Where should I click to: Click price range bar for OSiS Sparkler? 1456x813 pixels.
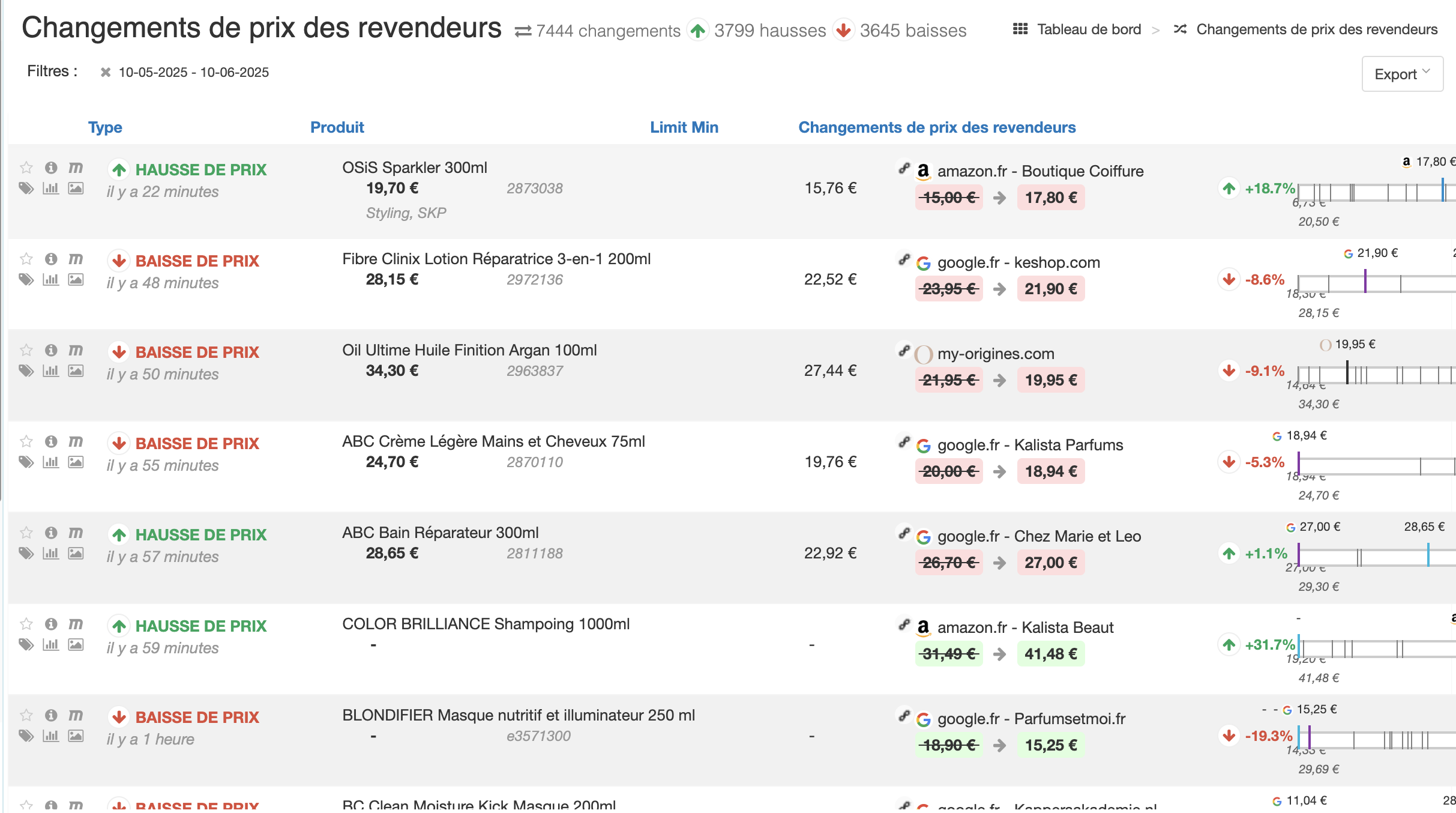pos(1377,193)
